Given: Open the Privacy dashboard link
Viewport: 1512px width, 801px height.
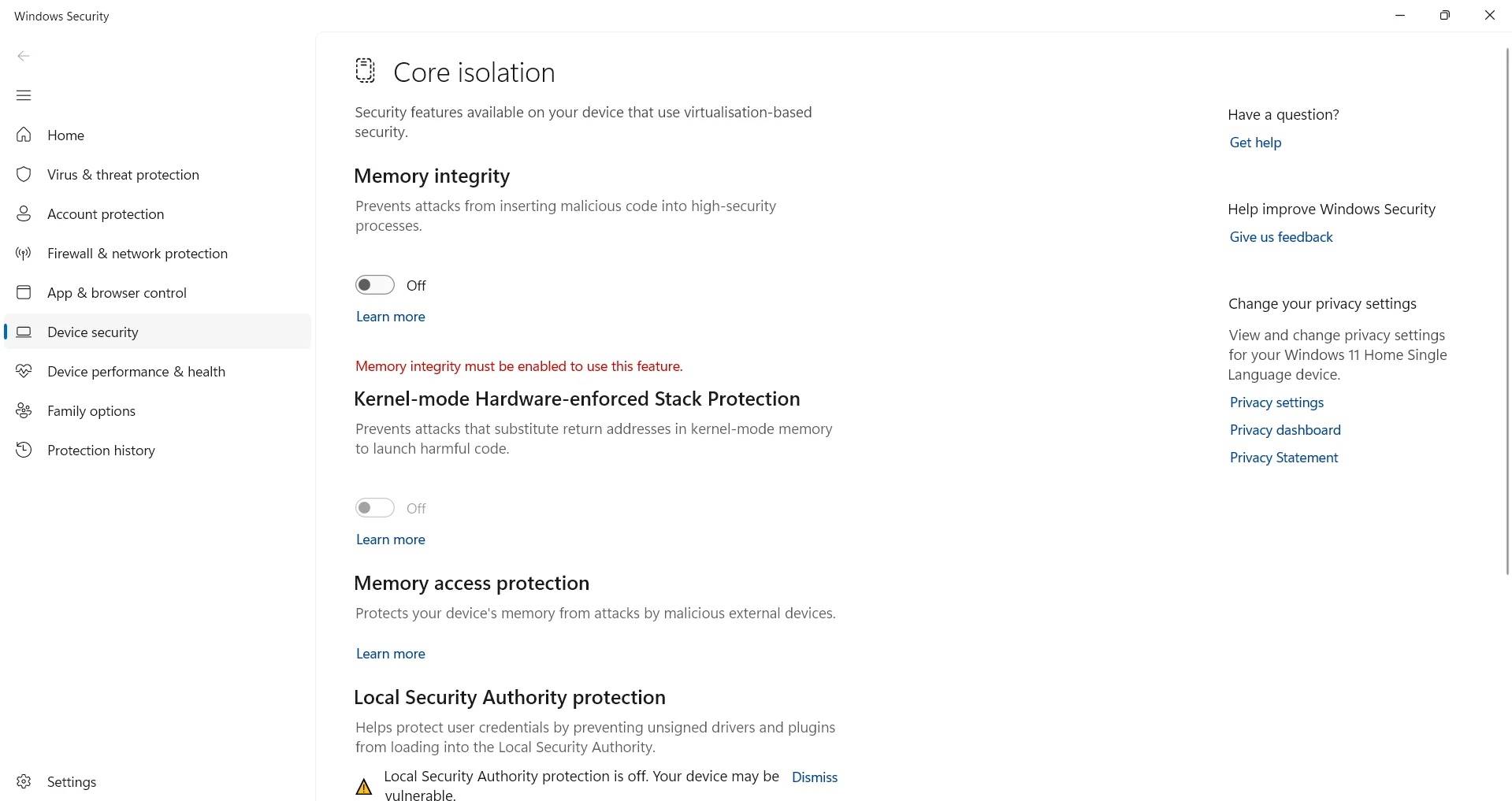Looking at the screenshot, I should pyautogui.click(x=1285, y=430).
